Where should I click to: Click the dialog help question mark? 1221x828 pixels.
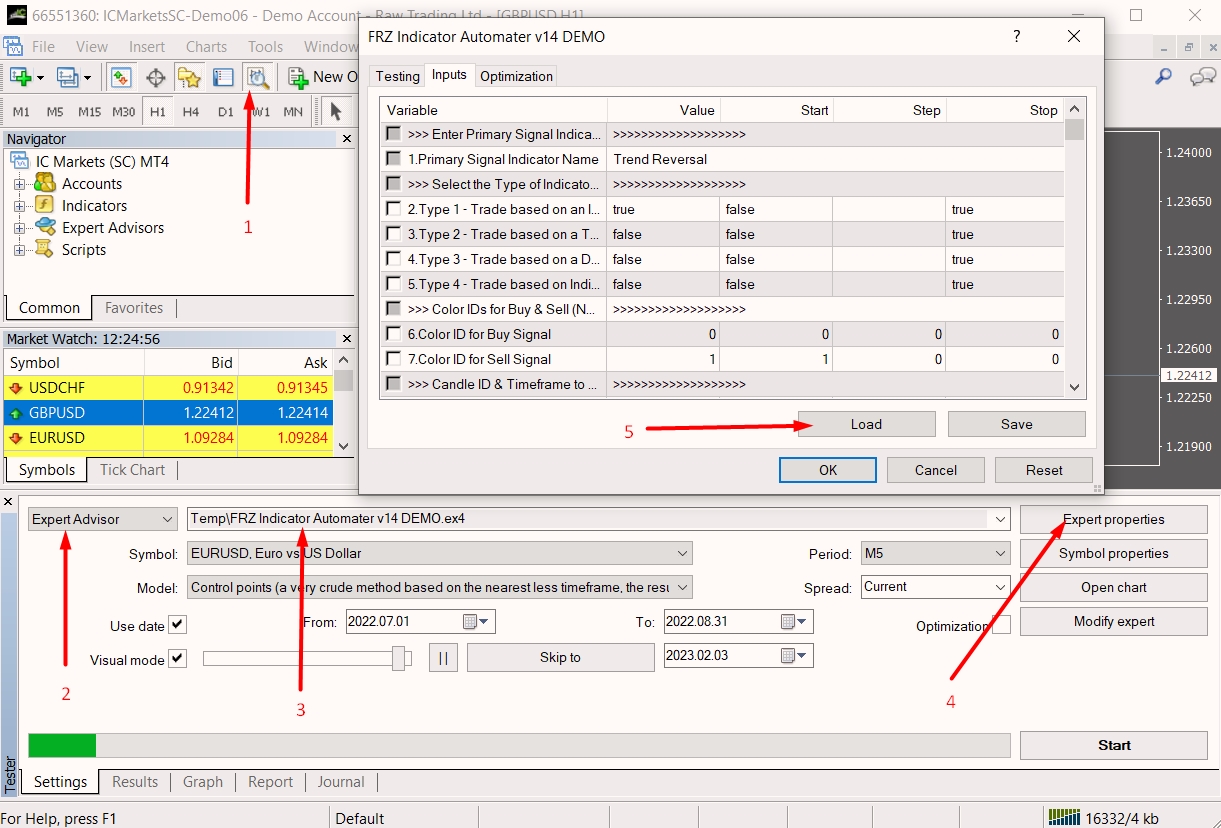(x=1017, y=36)
